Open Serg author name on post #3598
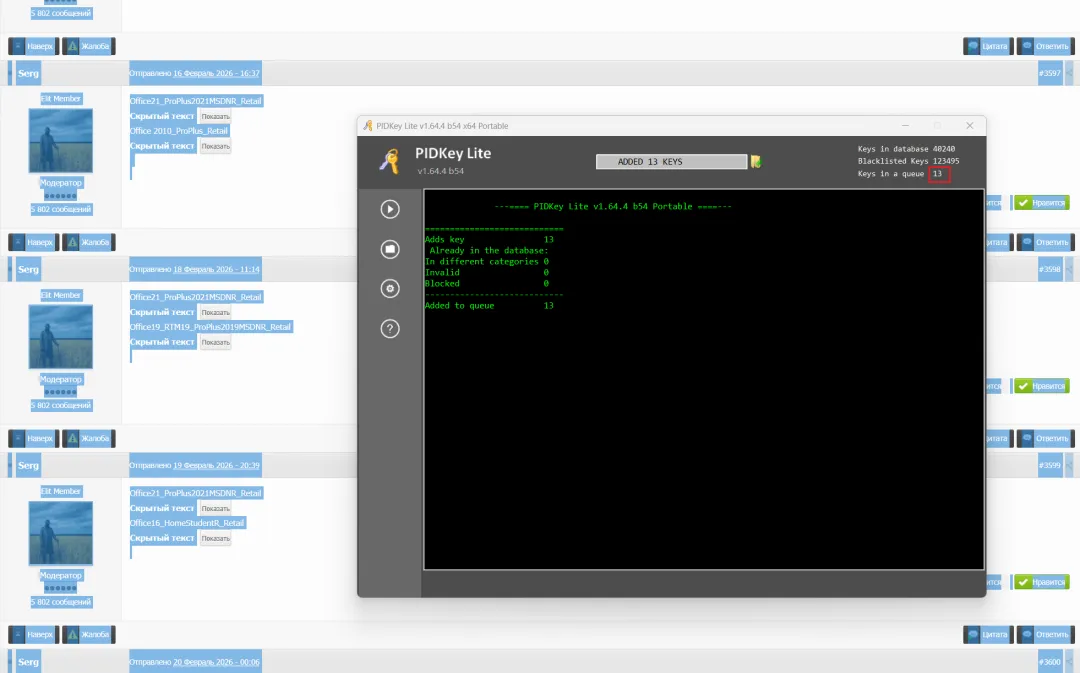 (x=28, y=269)
